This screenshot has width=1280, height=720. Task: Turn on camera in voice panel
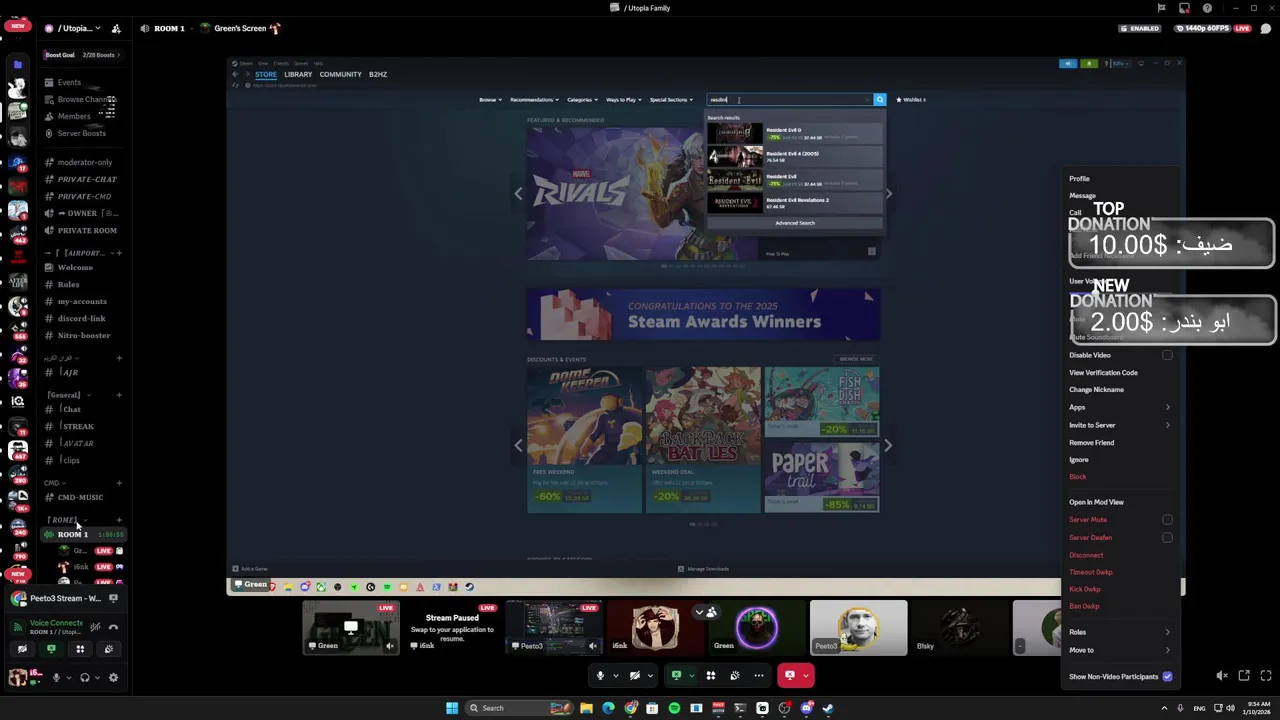tap(22, 649)
